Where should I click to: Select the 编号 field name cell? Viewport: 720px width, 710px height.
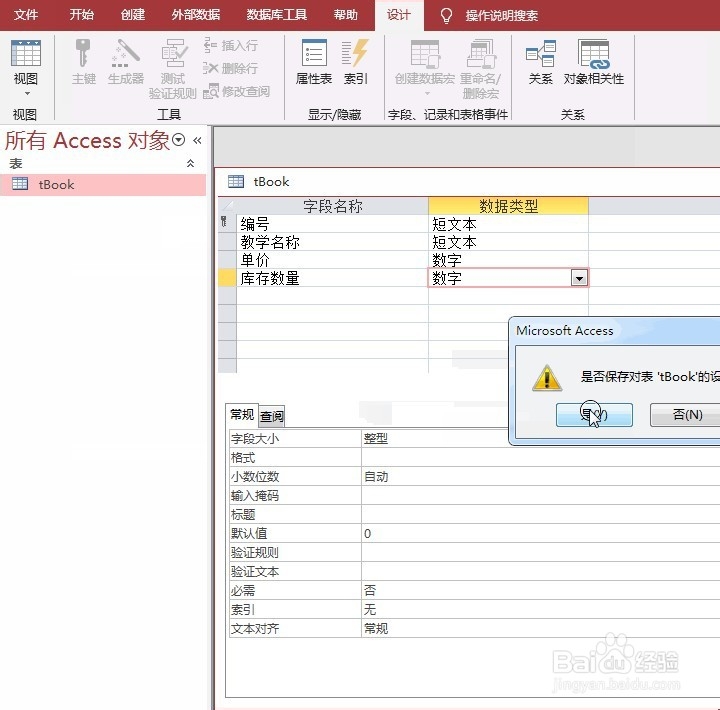point(332,224)
